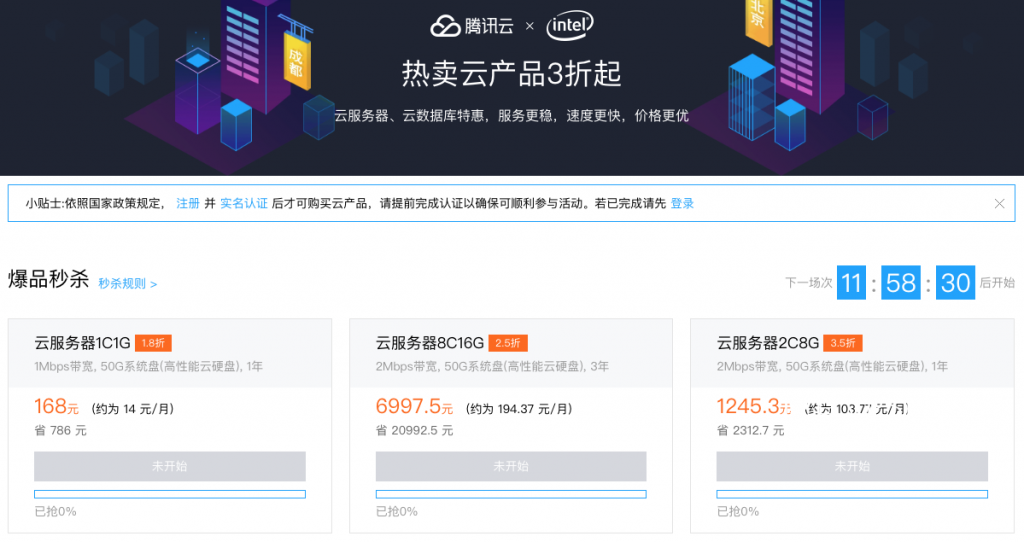Click the 6997.5元 price

(414, 407)
